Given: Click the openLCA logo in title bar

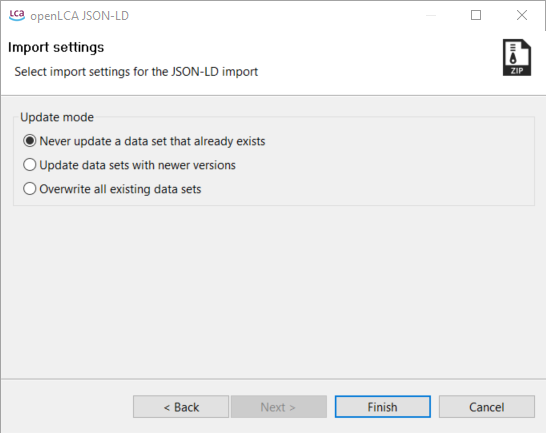Looking at the screenshot, I should tap(17, 15).
